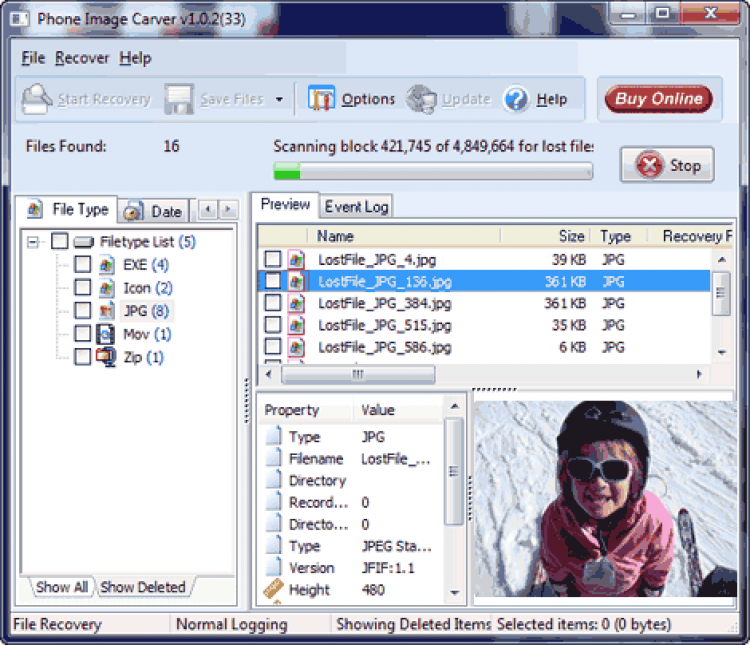Switch to the Date tab

coord(154,211)
